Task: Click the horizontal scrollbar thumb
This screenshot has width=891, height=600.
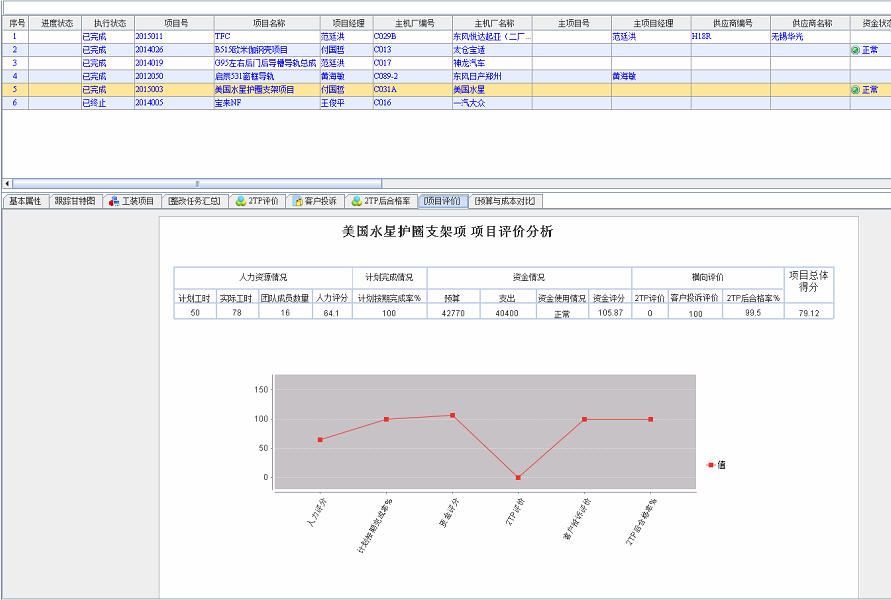Action: pyautogui.click(x=197, y=183)
